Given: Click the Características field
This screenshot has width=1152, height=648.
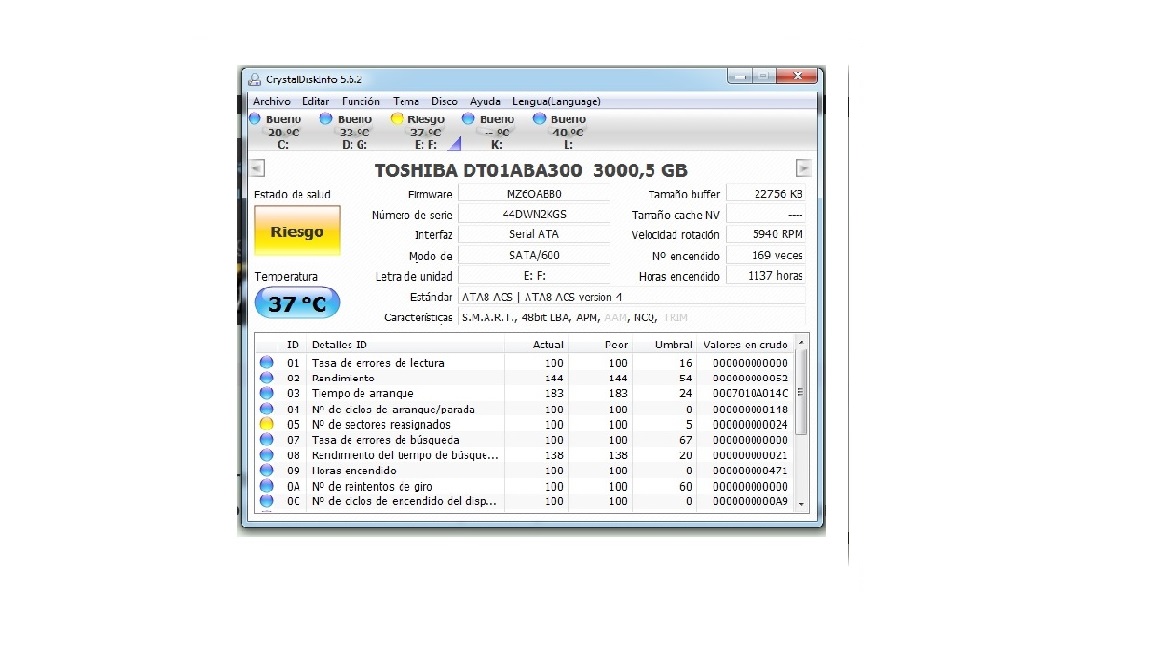Looking at the screenshot, I should [632, 317].
